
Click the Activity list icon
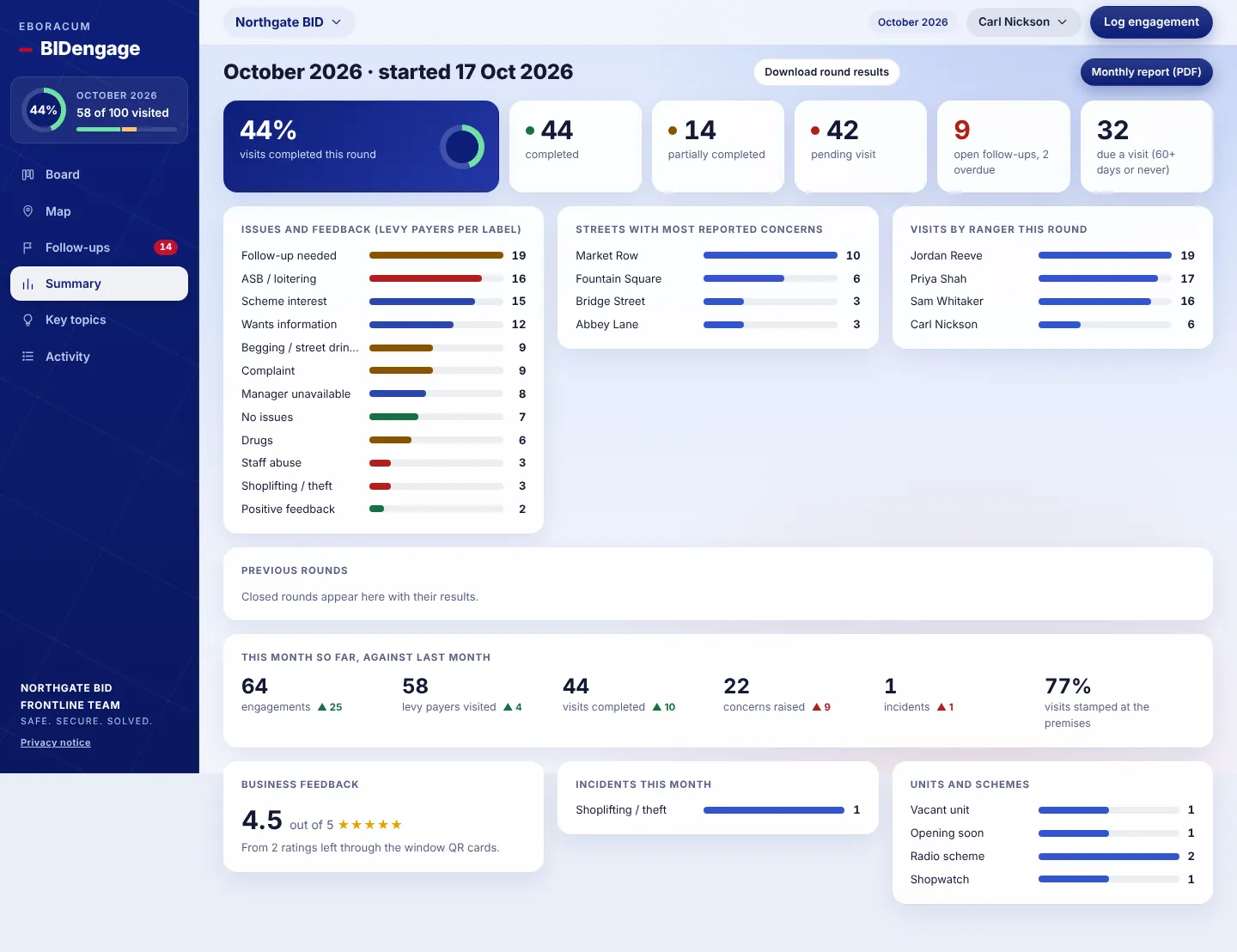click(27, 357)
